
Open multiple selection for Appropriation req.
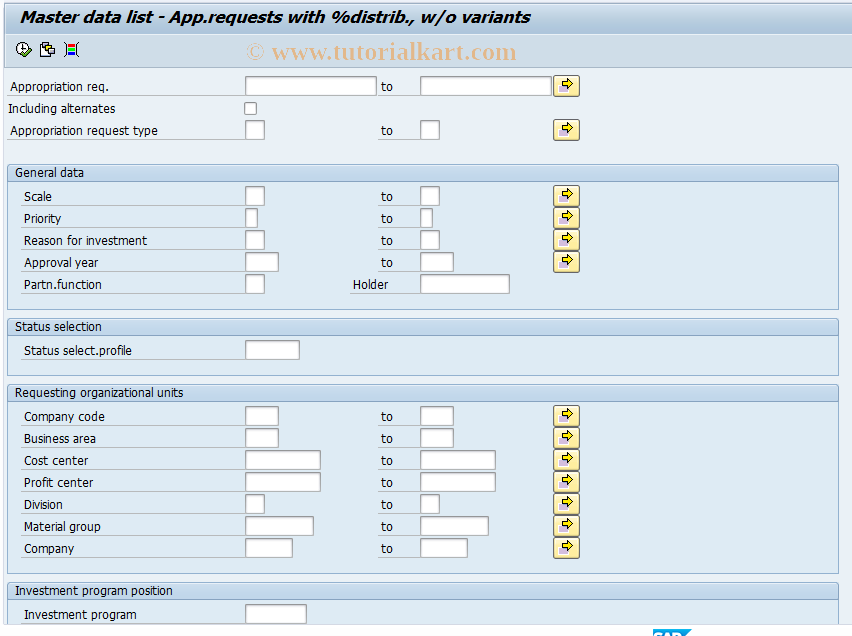click(x=566, y=86)
